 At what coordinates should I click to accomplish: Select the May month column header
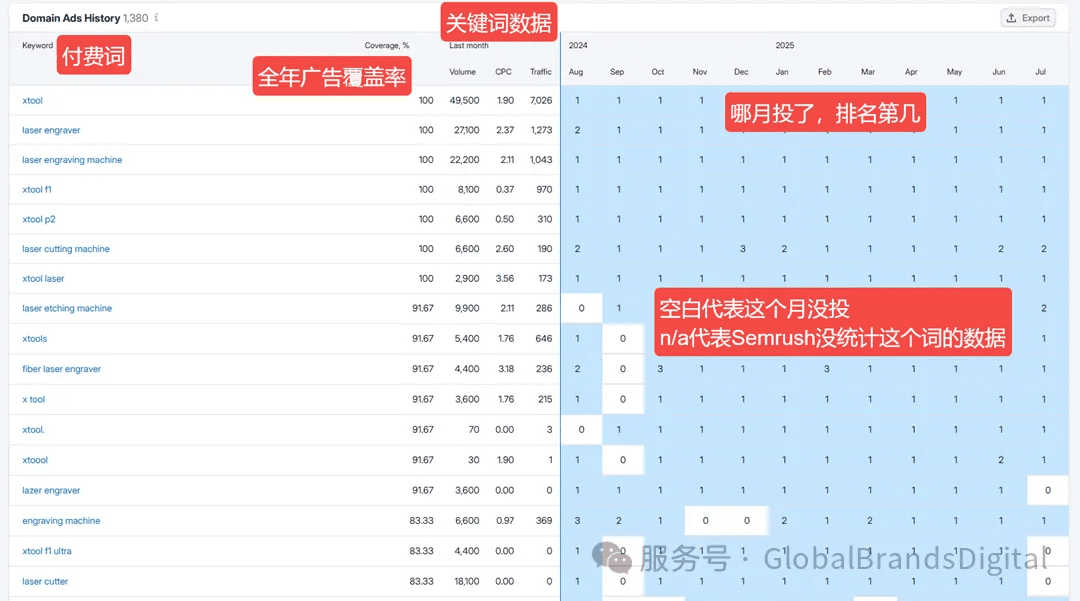click(x=954, y=72)
